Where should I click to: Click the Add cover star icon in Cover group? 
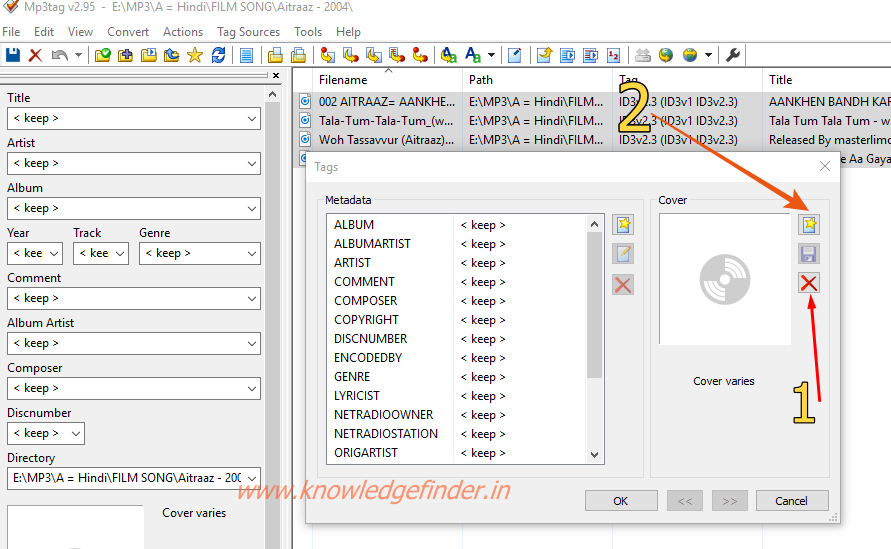pos(809,224)
